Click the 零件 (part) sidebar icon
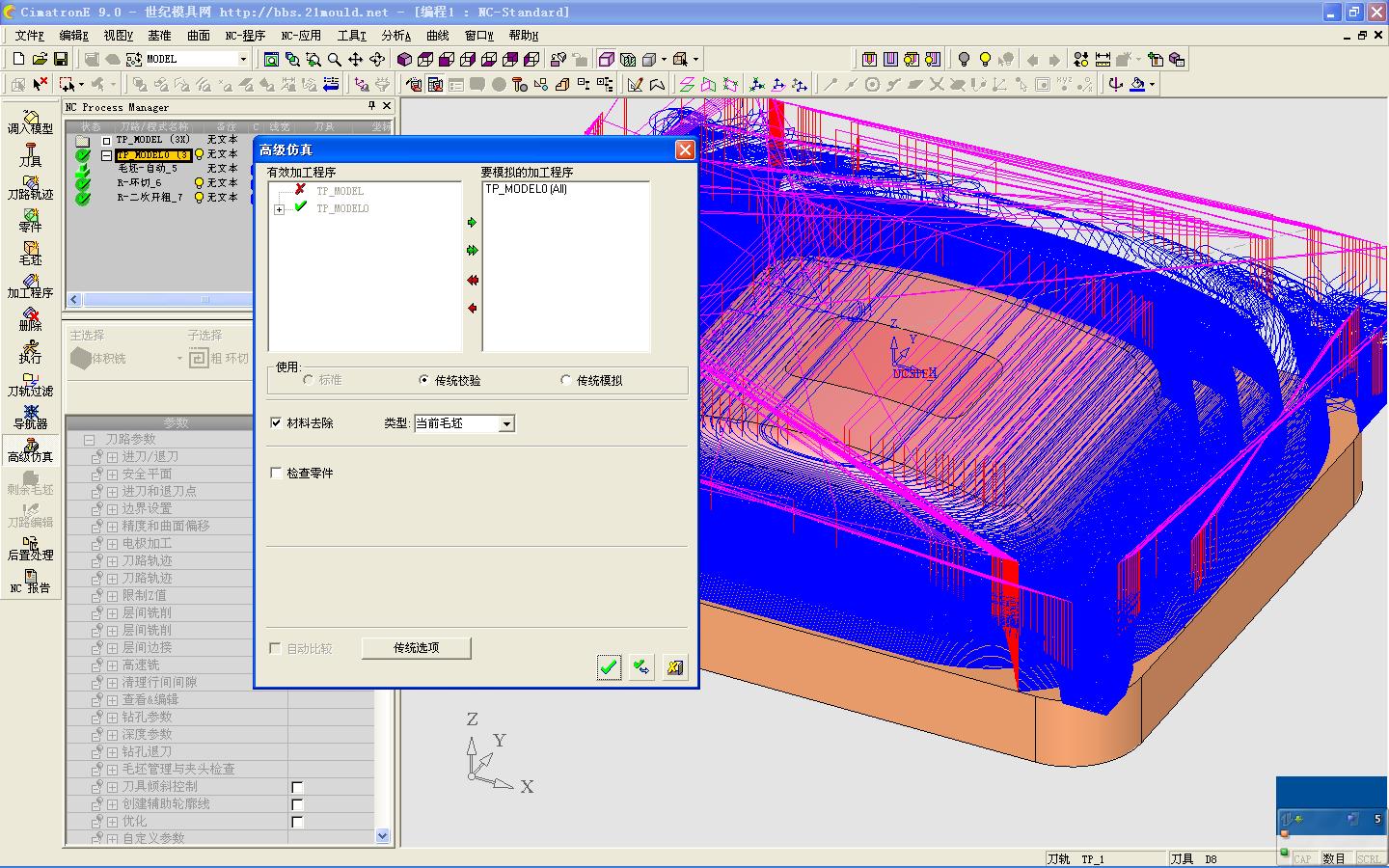 (x=30, y=220)
